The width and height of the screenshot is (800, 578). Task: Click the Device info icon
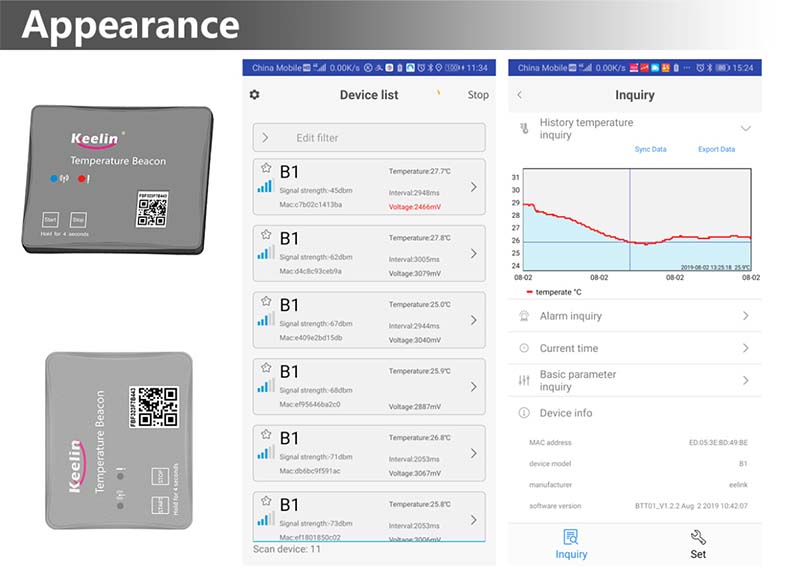tap(524, 413)
